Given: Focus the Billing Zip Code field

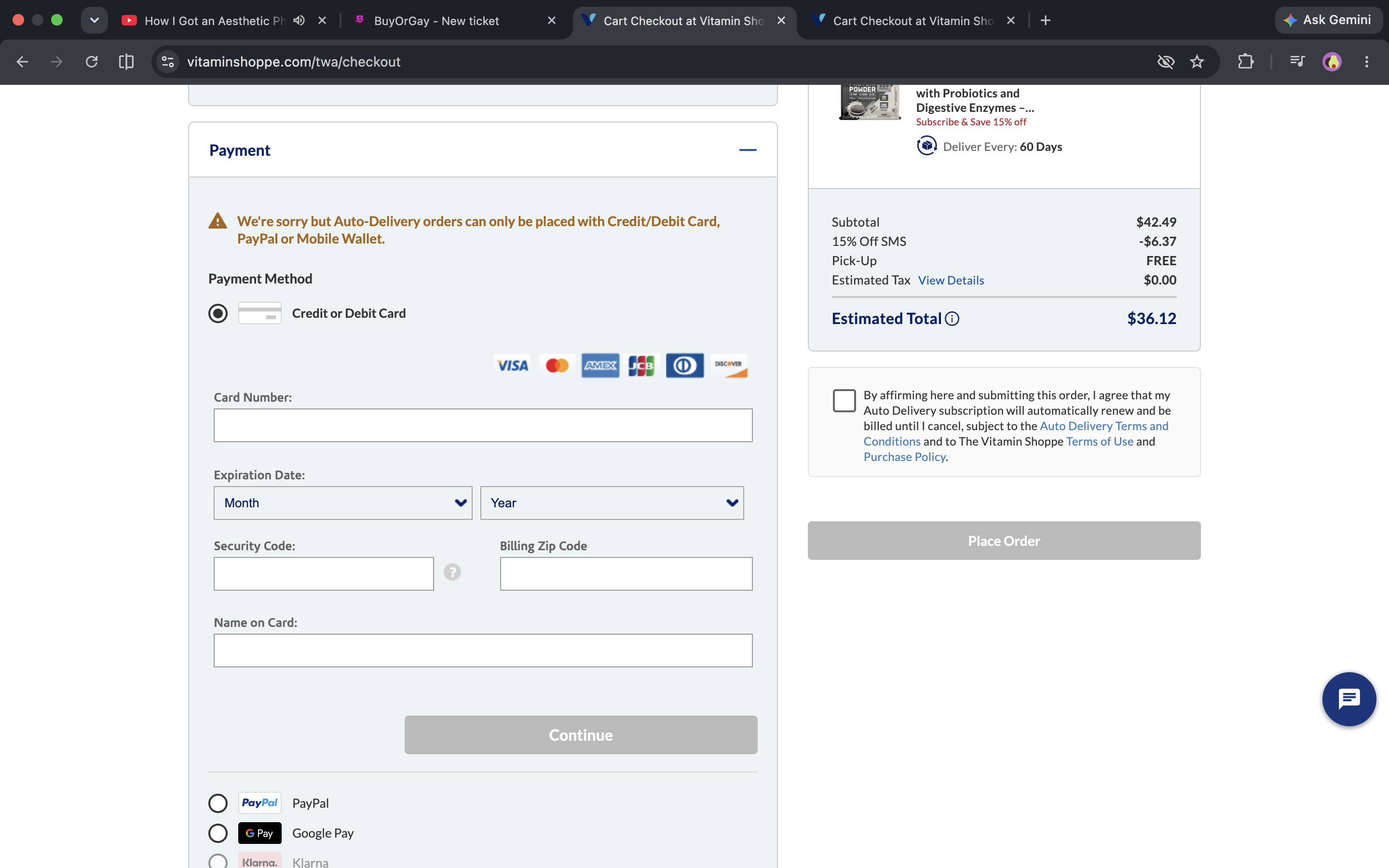Looking at the screenshot, I should [x=626, y=573].
